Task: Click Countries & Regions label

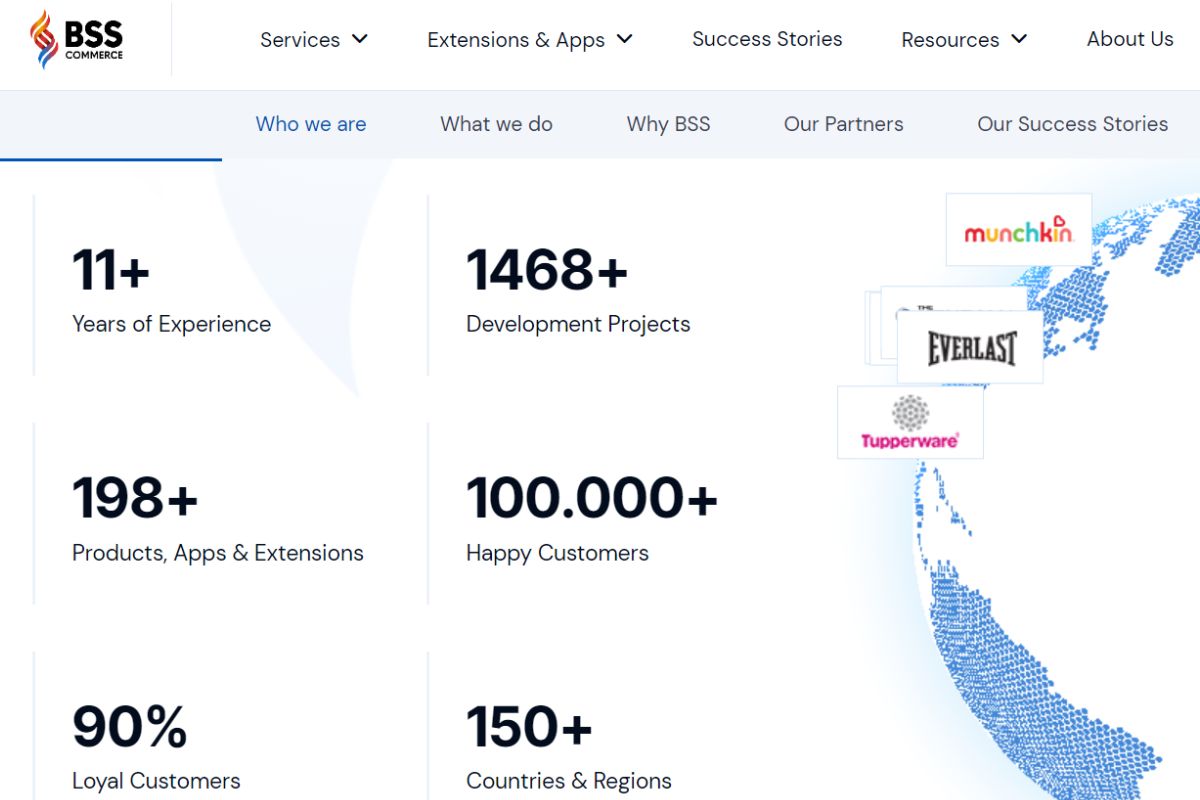Action: [569, 781]
